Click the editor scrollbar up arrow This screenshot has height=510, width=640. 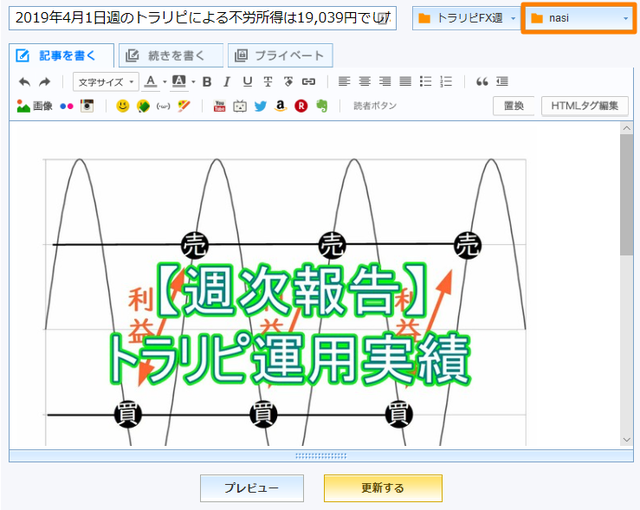(627, 129)
